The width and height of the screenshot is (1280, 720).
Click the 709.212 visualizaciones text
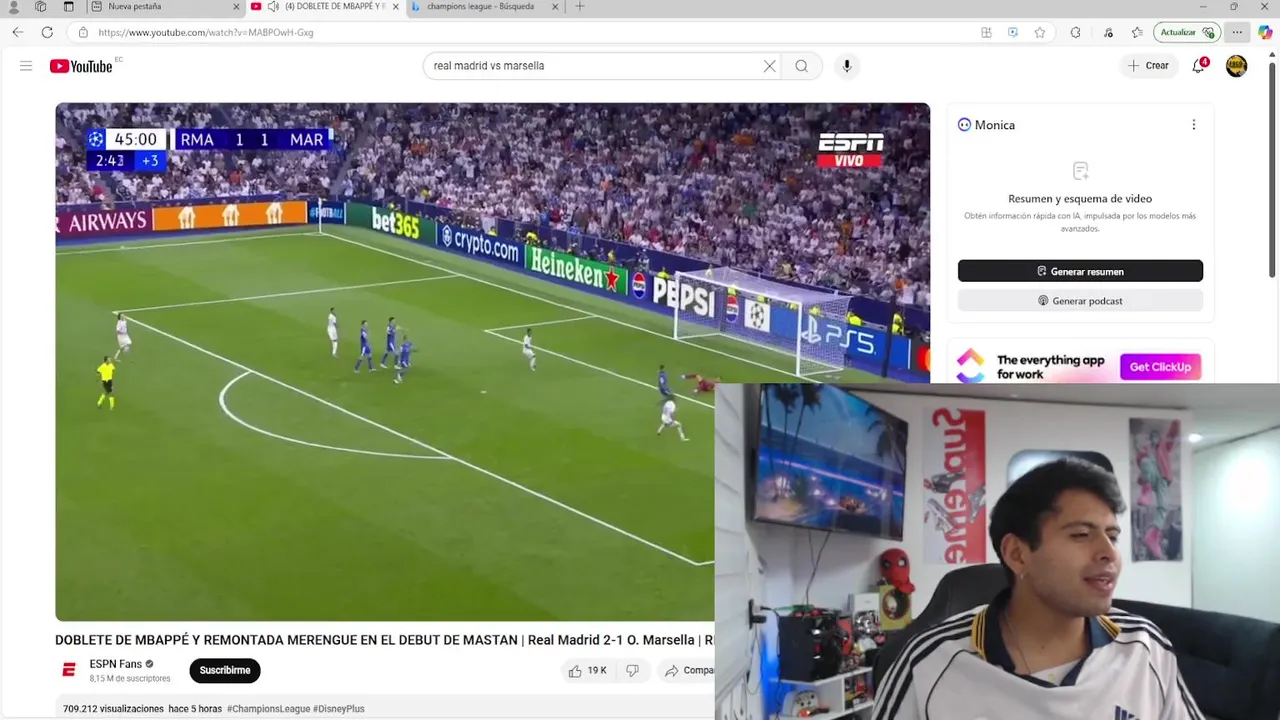[x=113, y=709]
